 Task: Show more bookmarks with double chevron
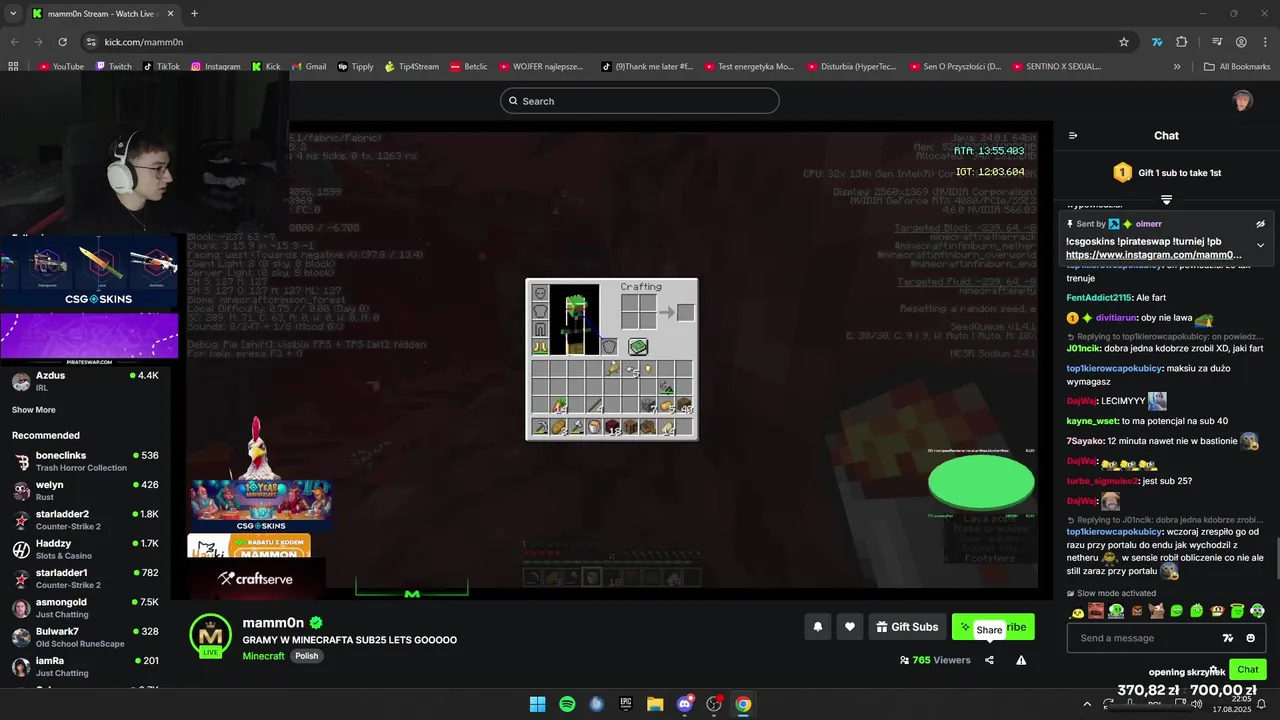tap(1177, 67)
